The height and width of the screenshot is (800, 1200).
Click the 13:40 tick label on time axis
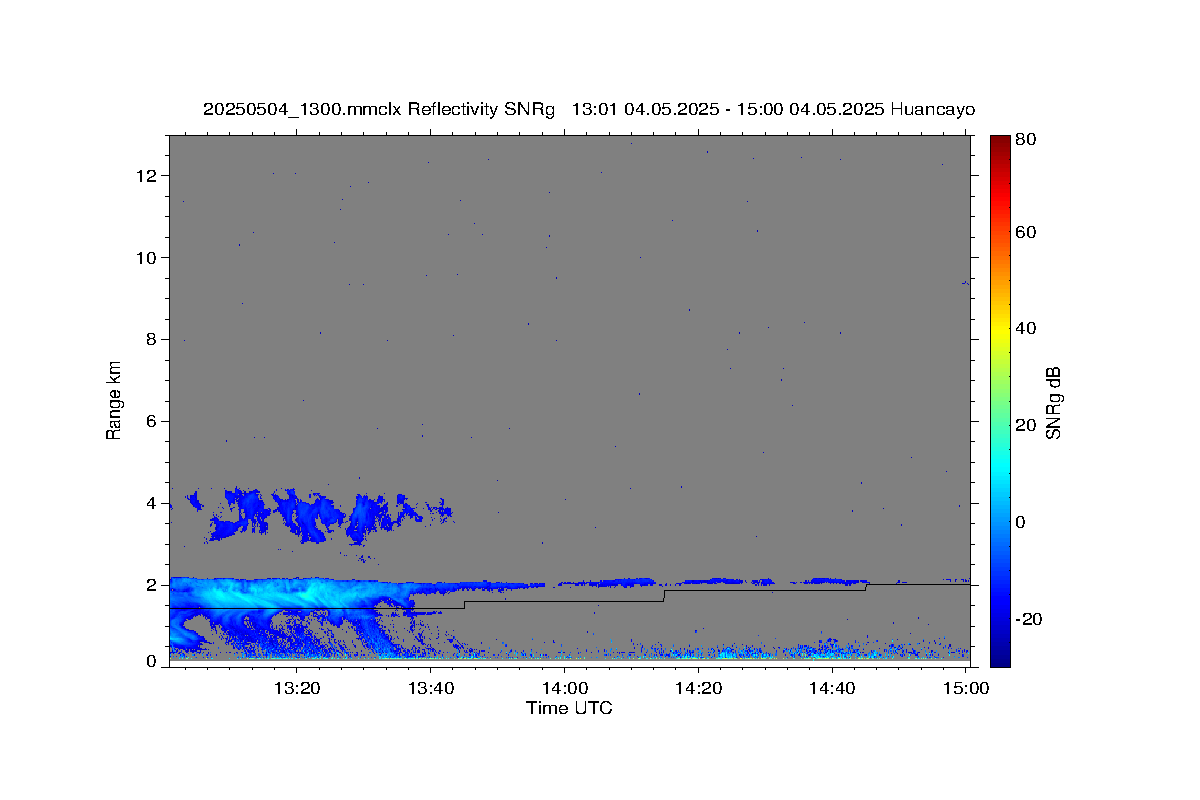click(431, 688)
